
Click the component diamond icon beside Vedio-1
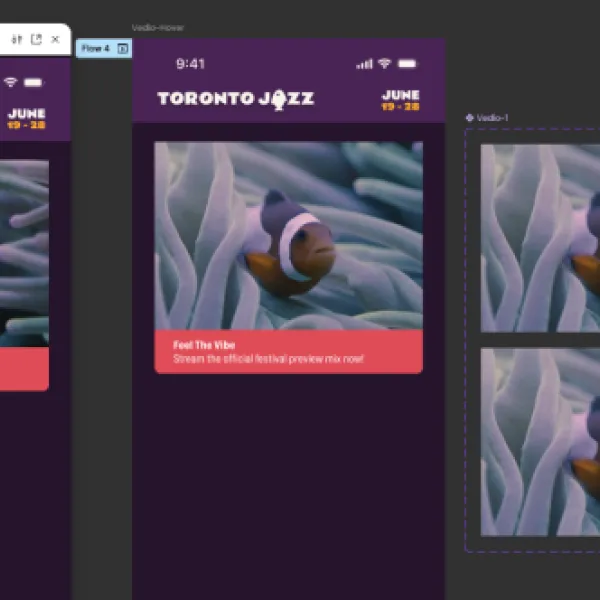coord(470,118)
